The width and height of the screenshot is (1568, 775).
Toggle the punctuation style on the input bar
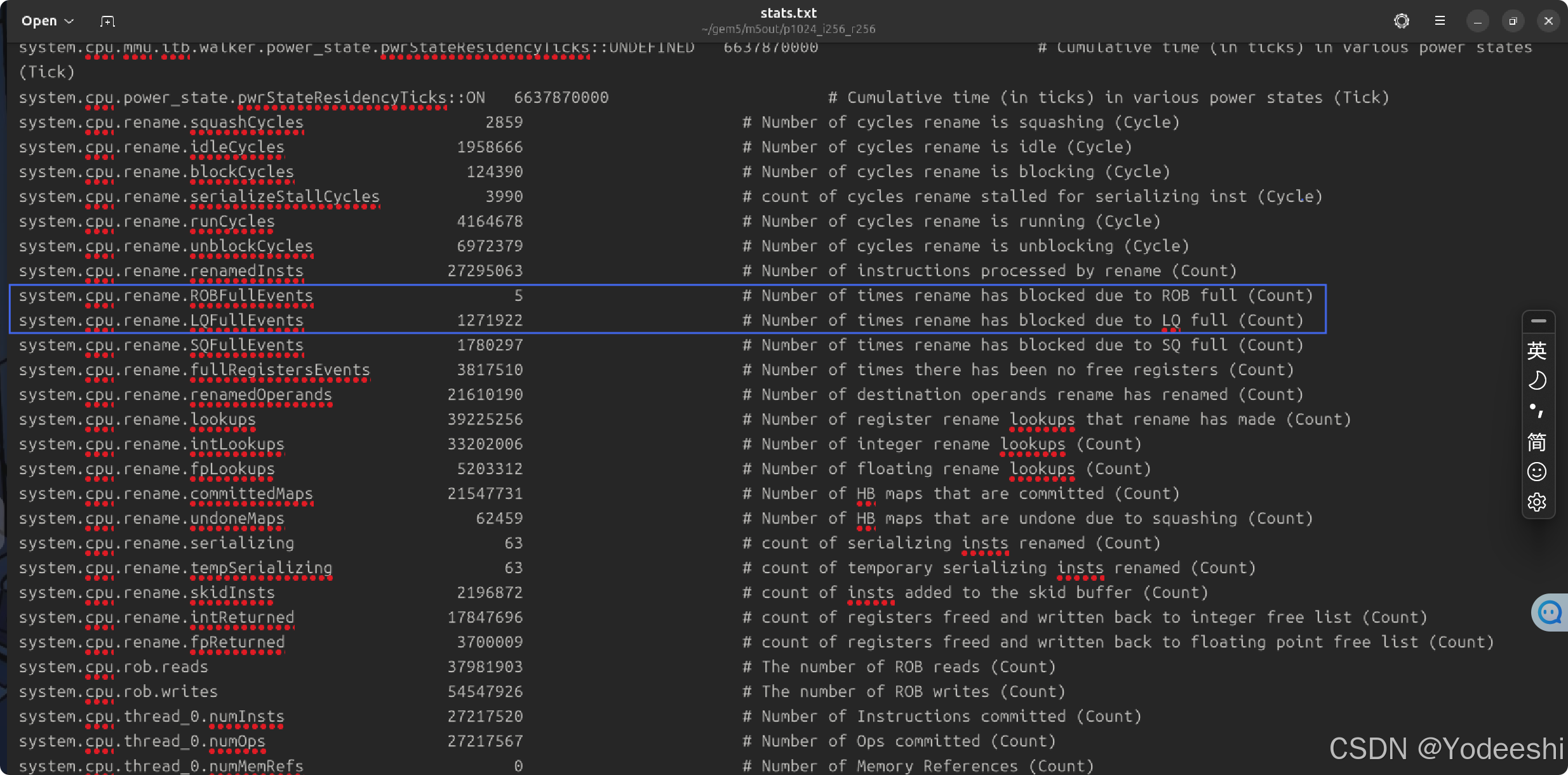(1537, 411)
